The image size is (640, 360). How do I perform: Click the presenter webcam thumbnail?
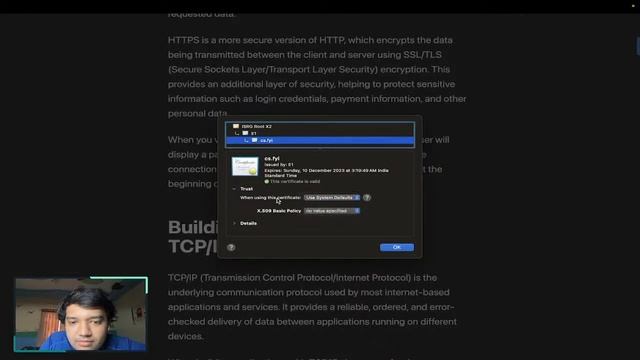click(x=81, y=314)
